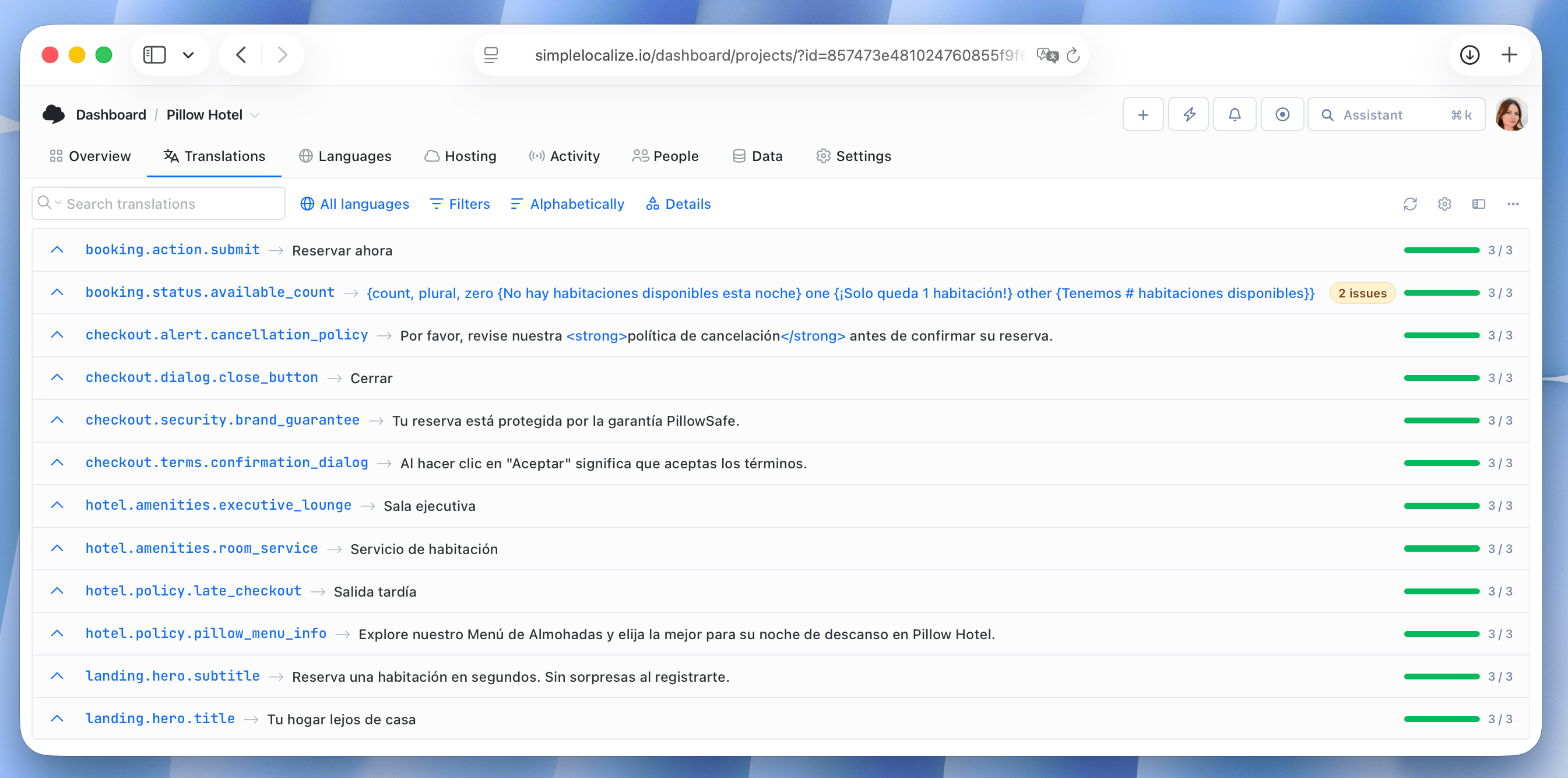Collapse the landing.hero.title row

point(57,719)
